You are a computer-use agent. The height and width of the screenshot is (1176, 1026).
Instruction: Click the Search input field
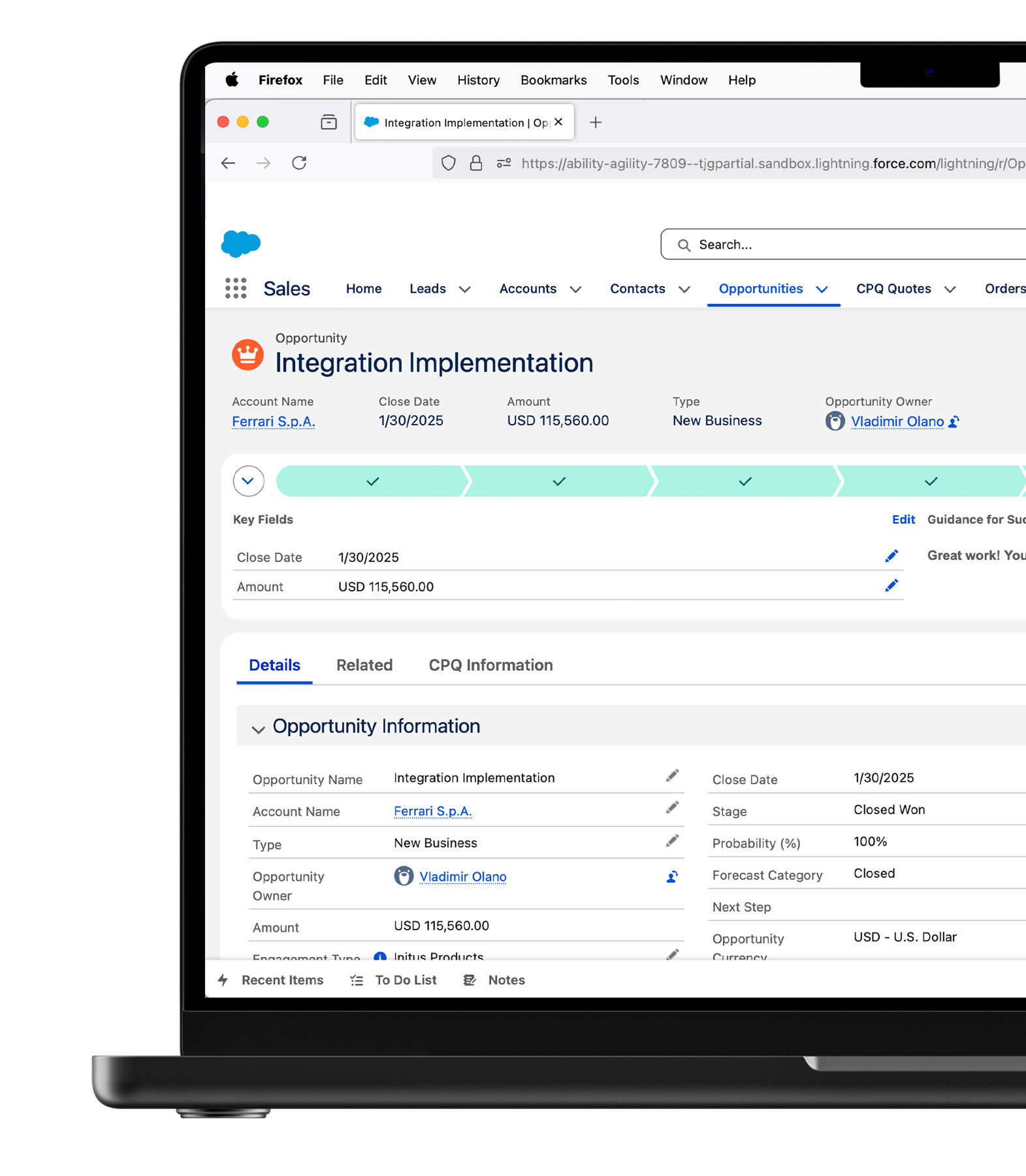click(849, 244)
